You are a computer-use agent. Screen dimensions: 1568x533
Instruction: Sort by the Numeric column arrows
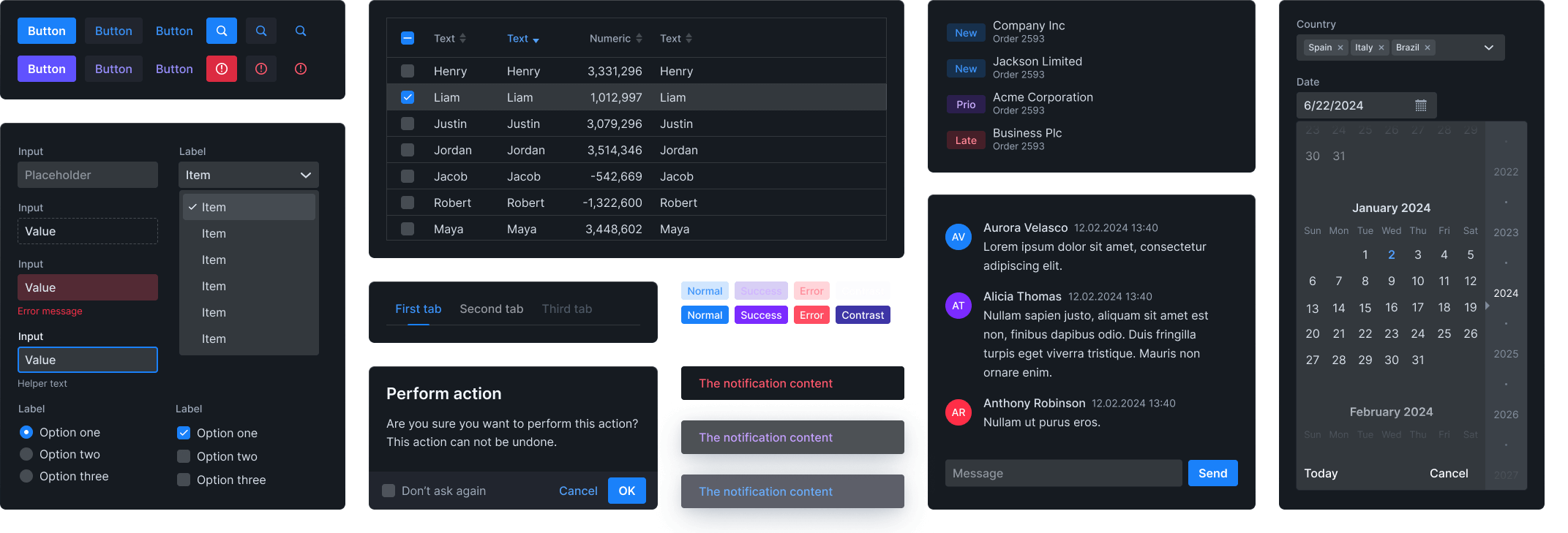pos(639,39)
